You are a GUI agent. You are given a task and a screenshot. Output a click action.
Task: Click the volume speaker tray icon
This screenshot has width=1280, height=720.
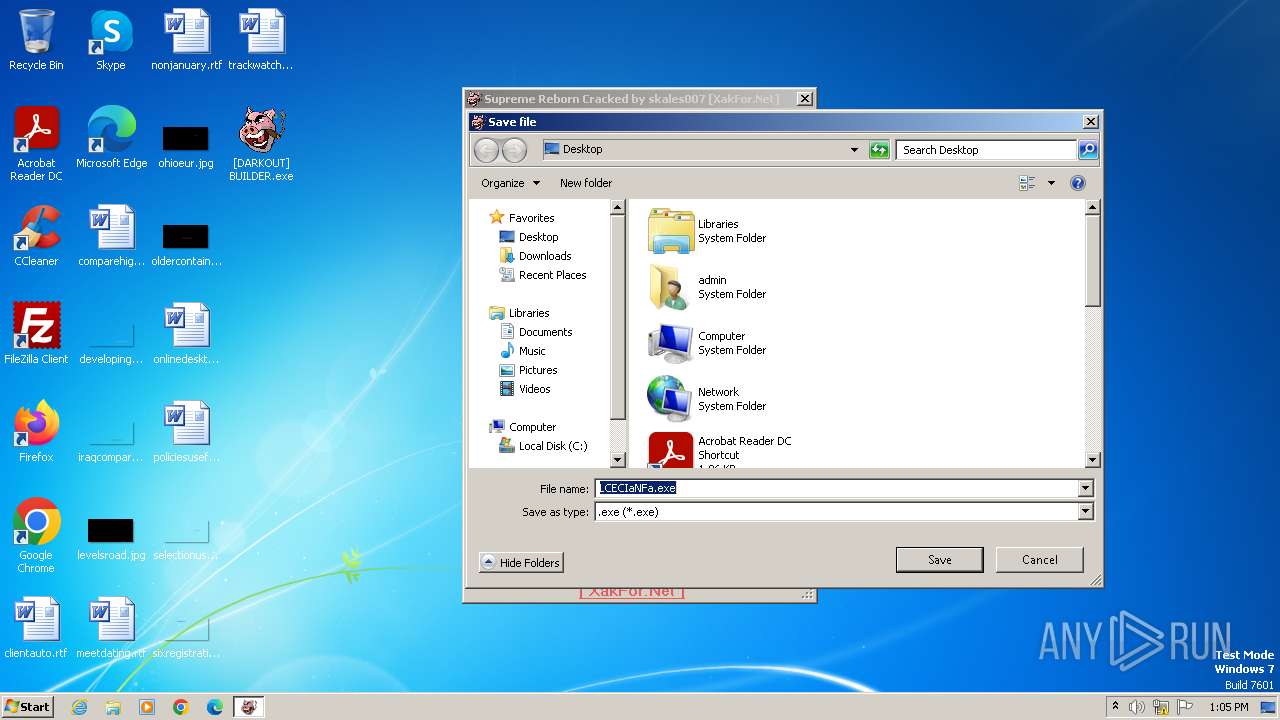tap(1137, 707)
